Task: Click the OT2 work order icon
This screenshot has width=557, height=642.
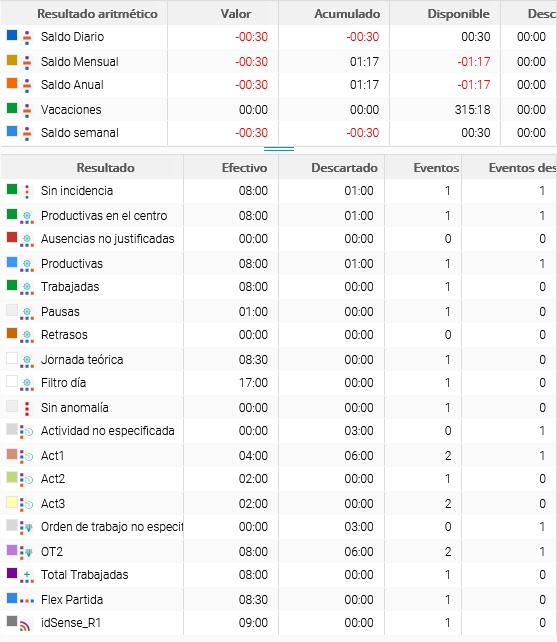Action: (27, 552)
